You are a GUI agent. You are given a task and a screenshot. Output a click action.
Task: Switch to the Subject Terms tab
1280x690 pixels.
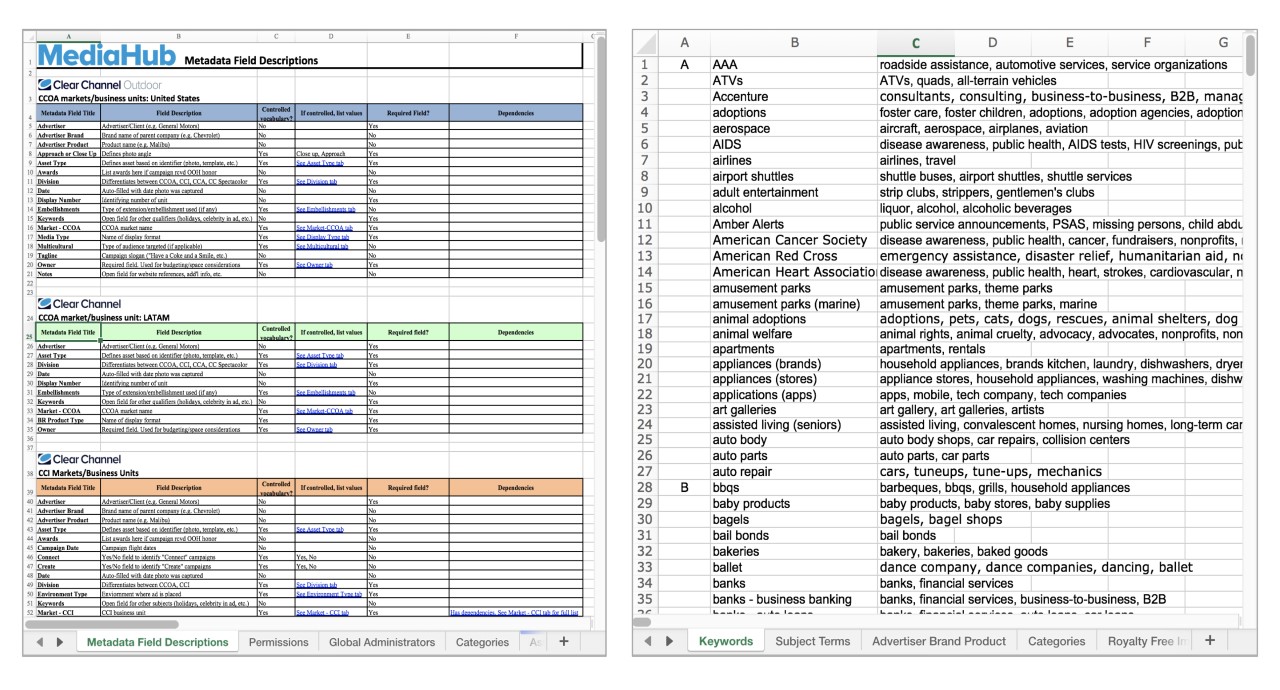tap(813, 641)
